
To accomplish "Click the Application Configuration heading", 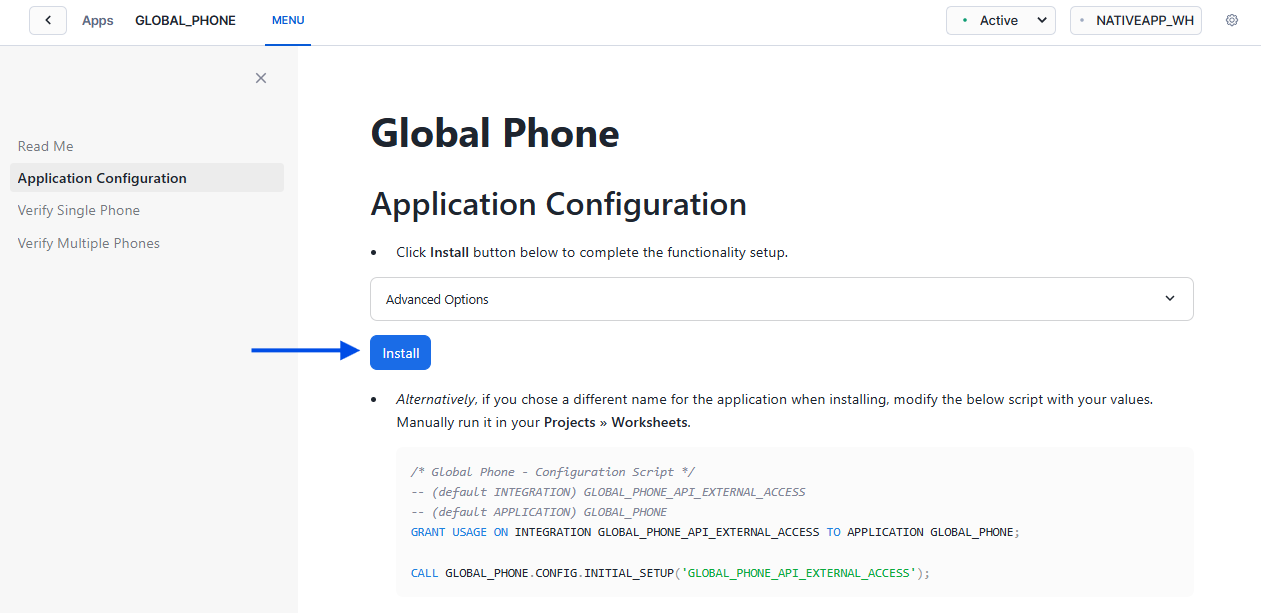I will [x=559, y=204].
